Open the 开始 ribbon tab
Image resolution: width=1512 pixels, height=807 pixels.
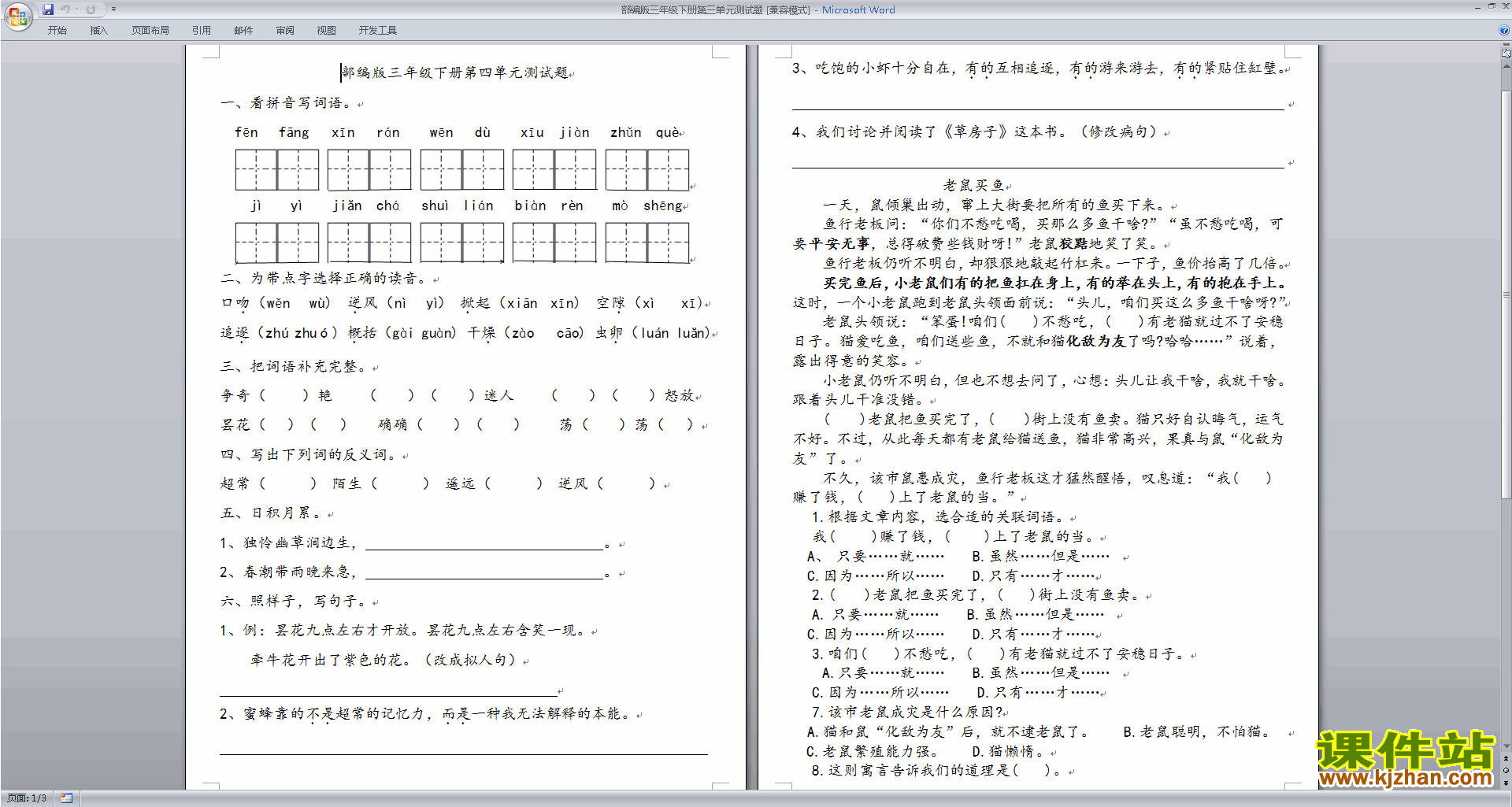[x=57, y=31]
